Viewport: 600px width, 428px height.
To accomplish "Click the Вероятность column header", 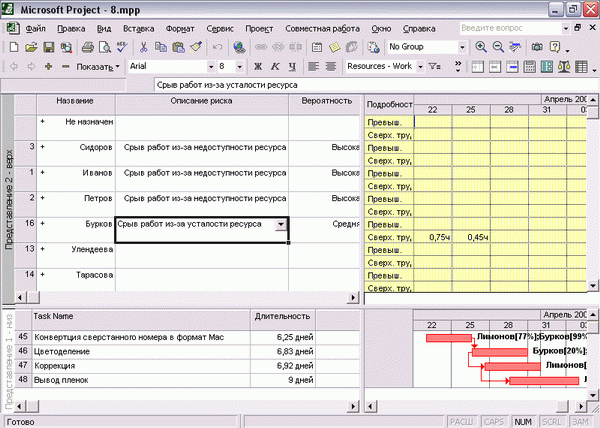I will click(325, 105).
